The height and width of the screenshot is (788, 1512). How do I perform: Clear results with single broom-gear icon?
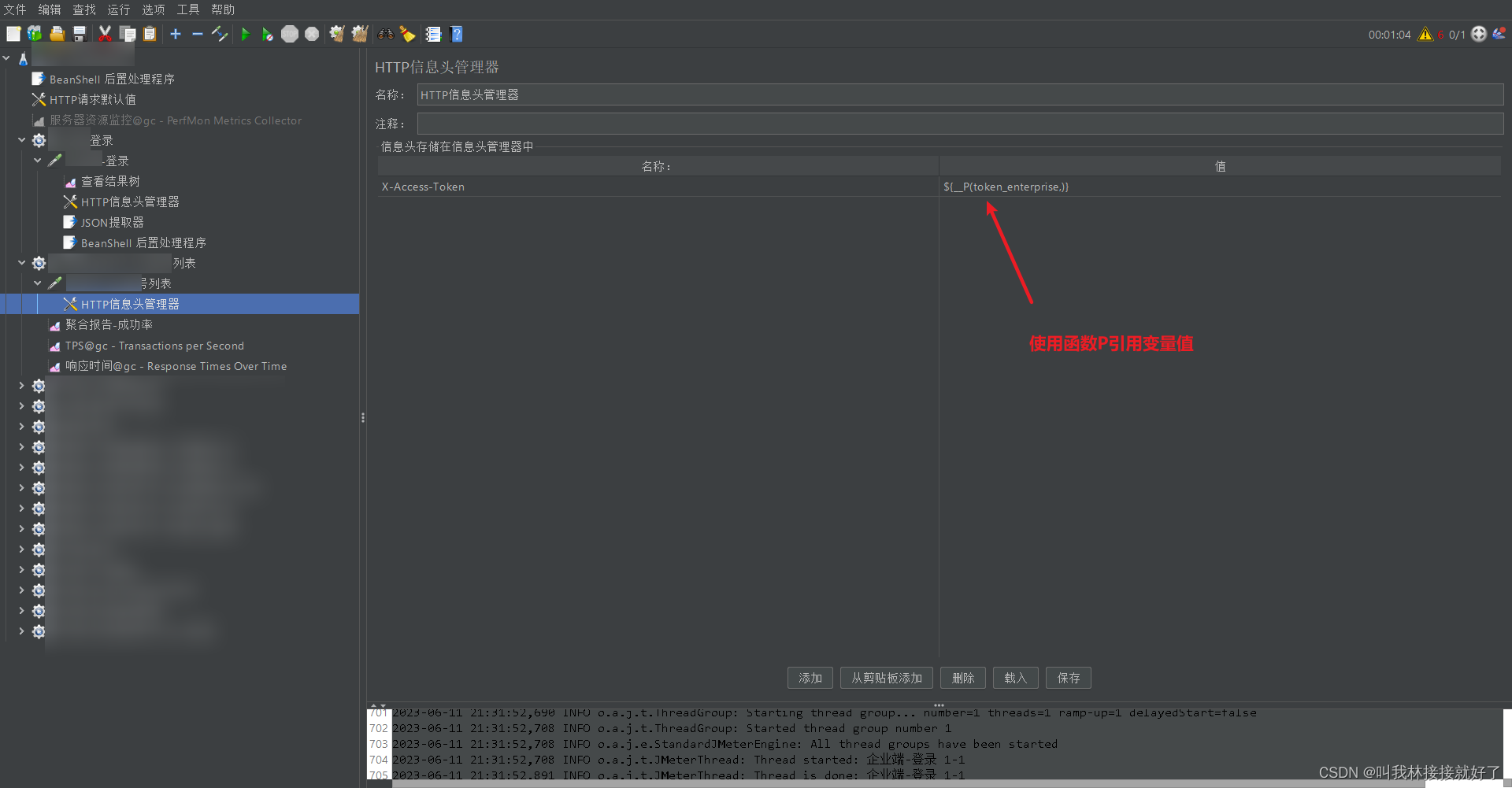pos(337,34)
